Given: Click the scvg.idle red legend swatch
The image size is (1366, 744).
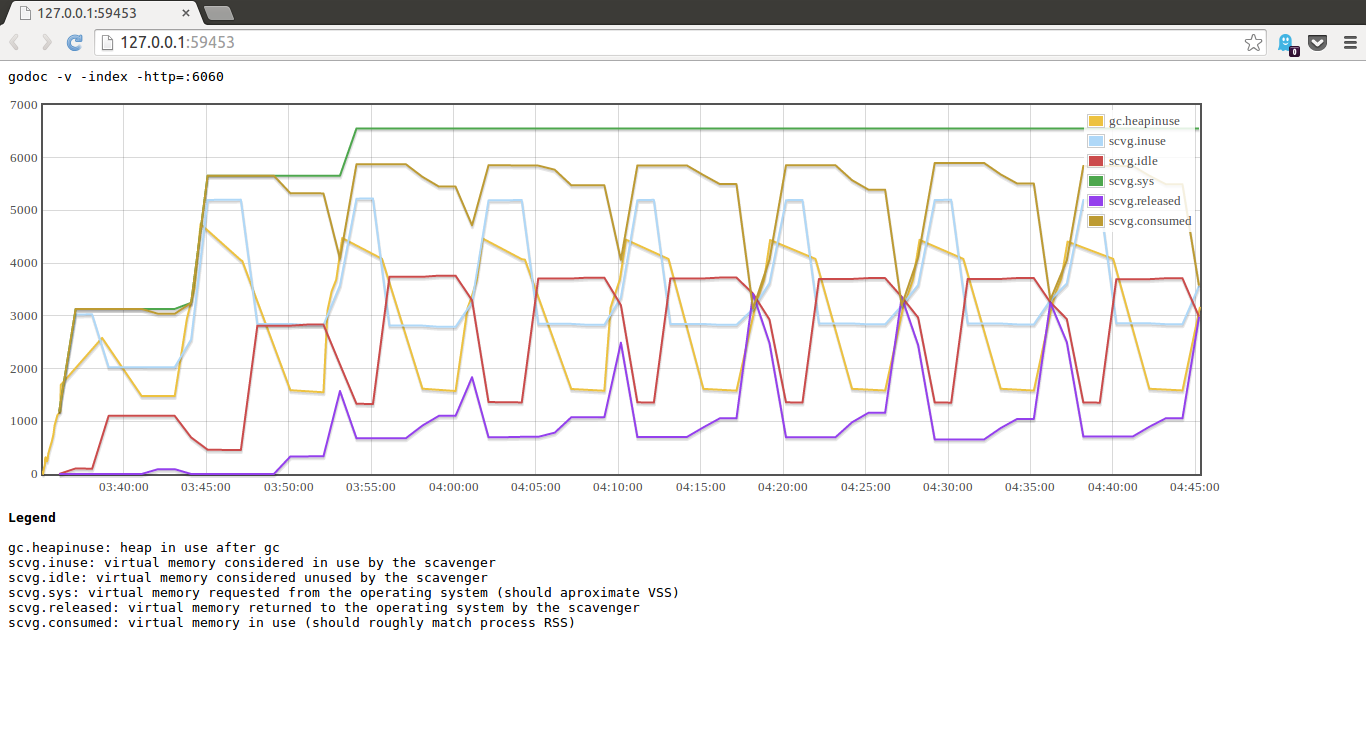Looking at the screenshot, I should click(1096, 161).
